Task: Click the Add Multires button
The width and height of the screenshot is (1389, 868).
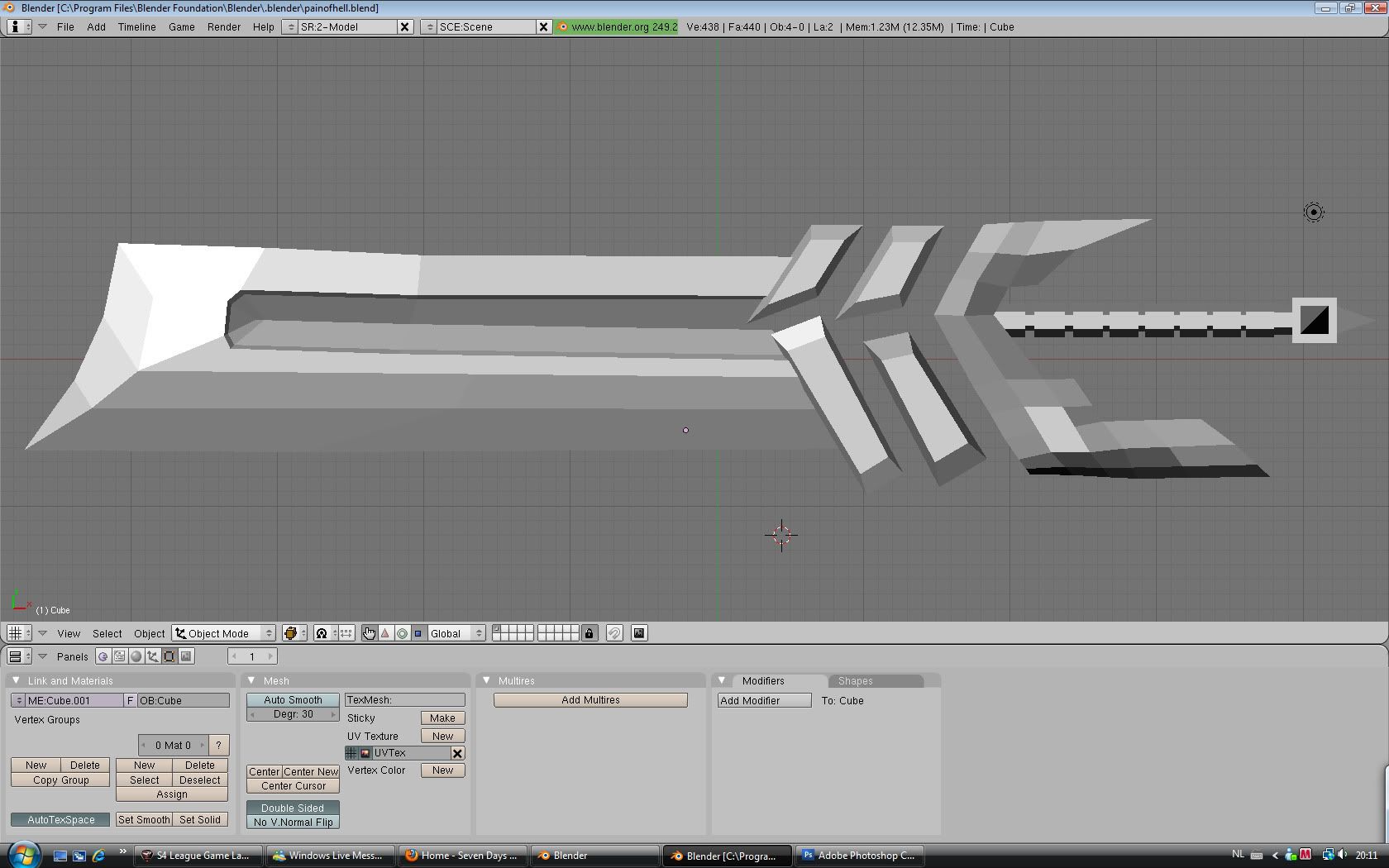Action: pyautogui.click(x=590, y=700)
